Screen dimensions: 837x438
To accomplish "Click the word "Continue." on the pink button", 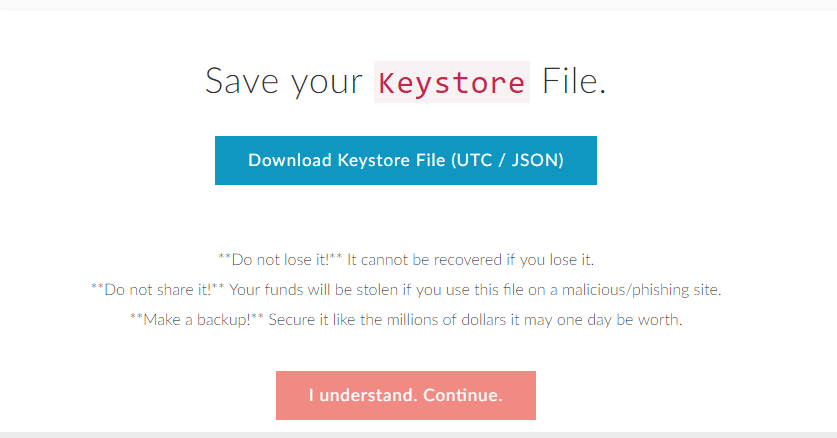I will coord(462,396).
